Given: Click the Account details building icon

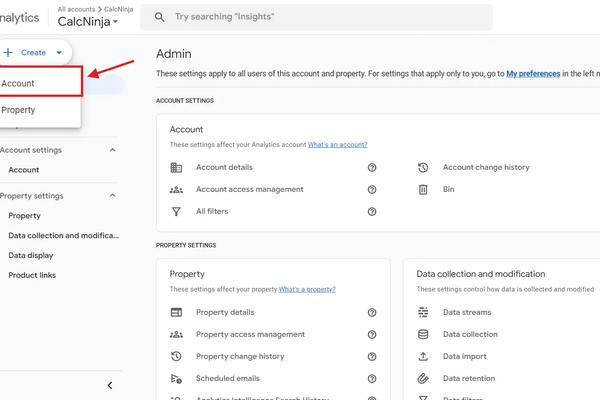Looking at the screenshot, I should tap(176, 167).
